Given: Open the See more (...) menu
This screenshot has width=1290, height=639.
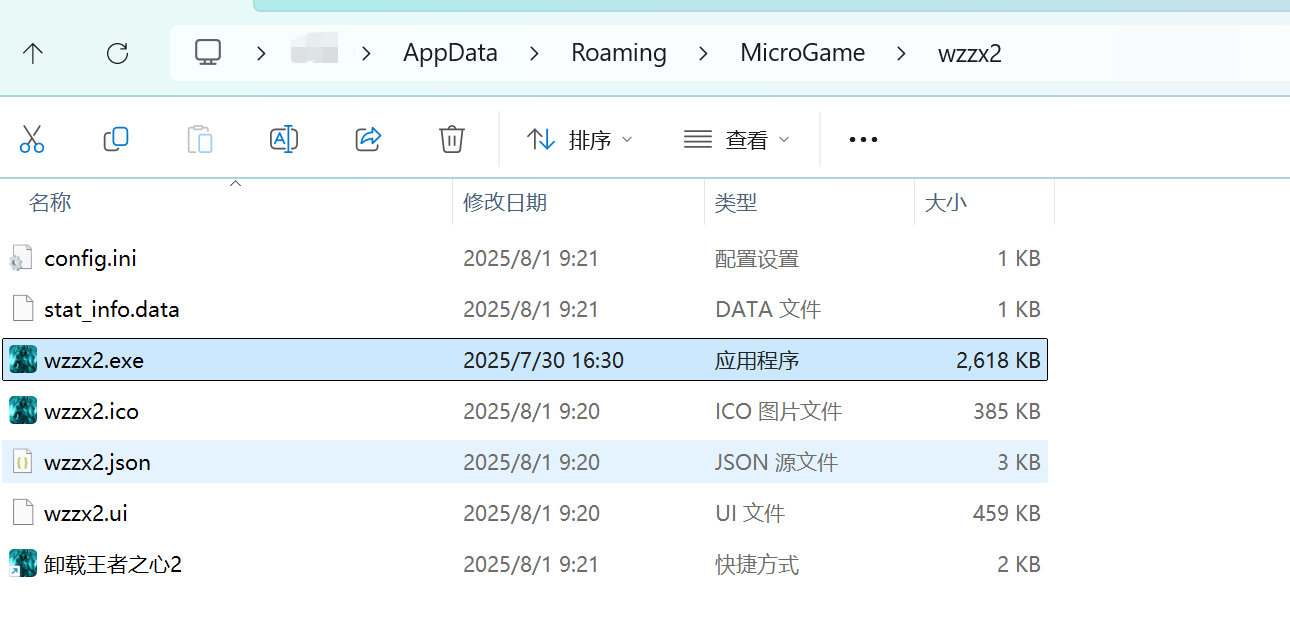Looking at the screenshot, I should (x=862, y=139).
